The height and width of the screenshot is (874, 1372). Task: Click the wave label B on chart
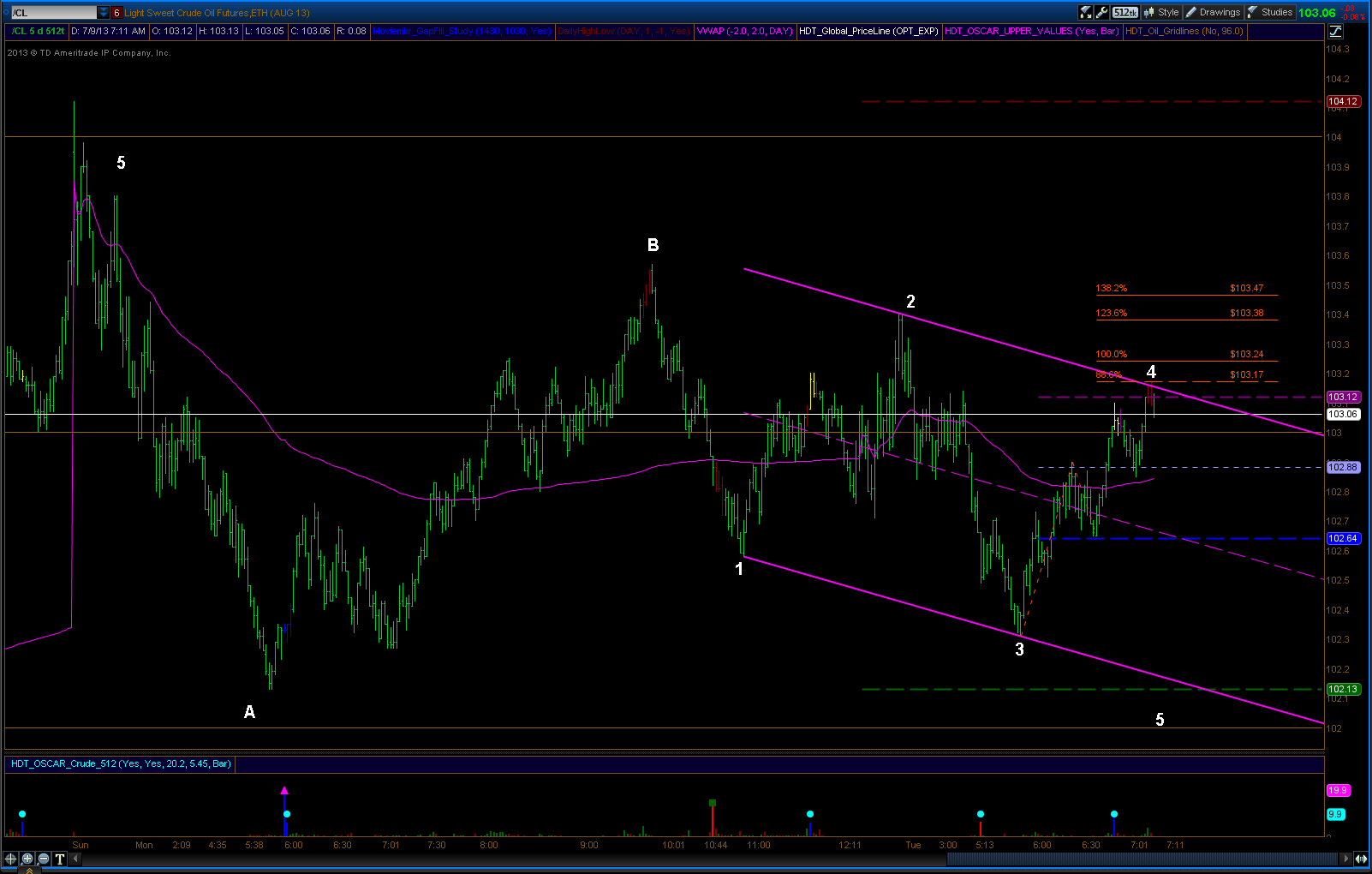pyautogui.click(x=653, y=245)
